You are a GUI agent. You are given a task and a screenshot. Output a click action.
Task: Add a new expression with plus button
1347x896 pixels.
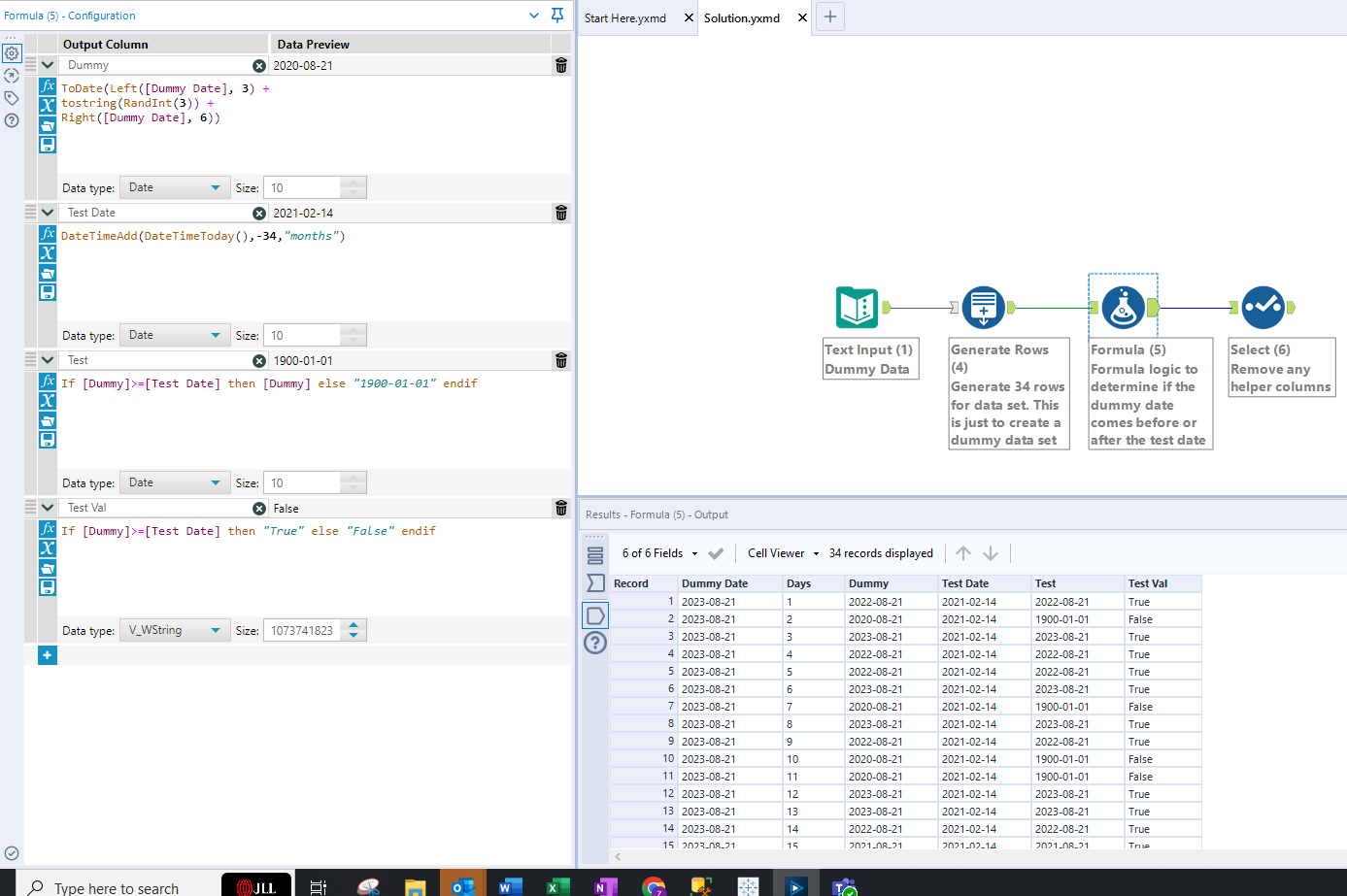(x=48, y=655)
